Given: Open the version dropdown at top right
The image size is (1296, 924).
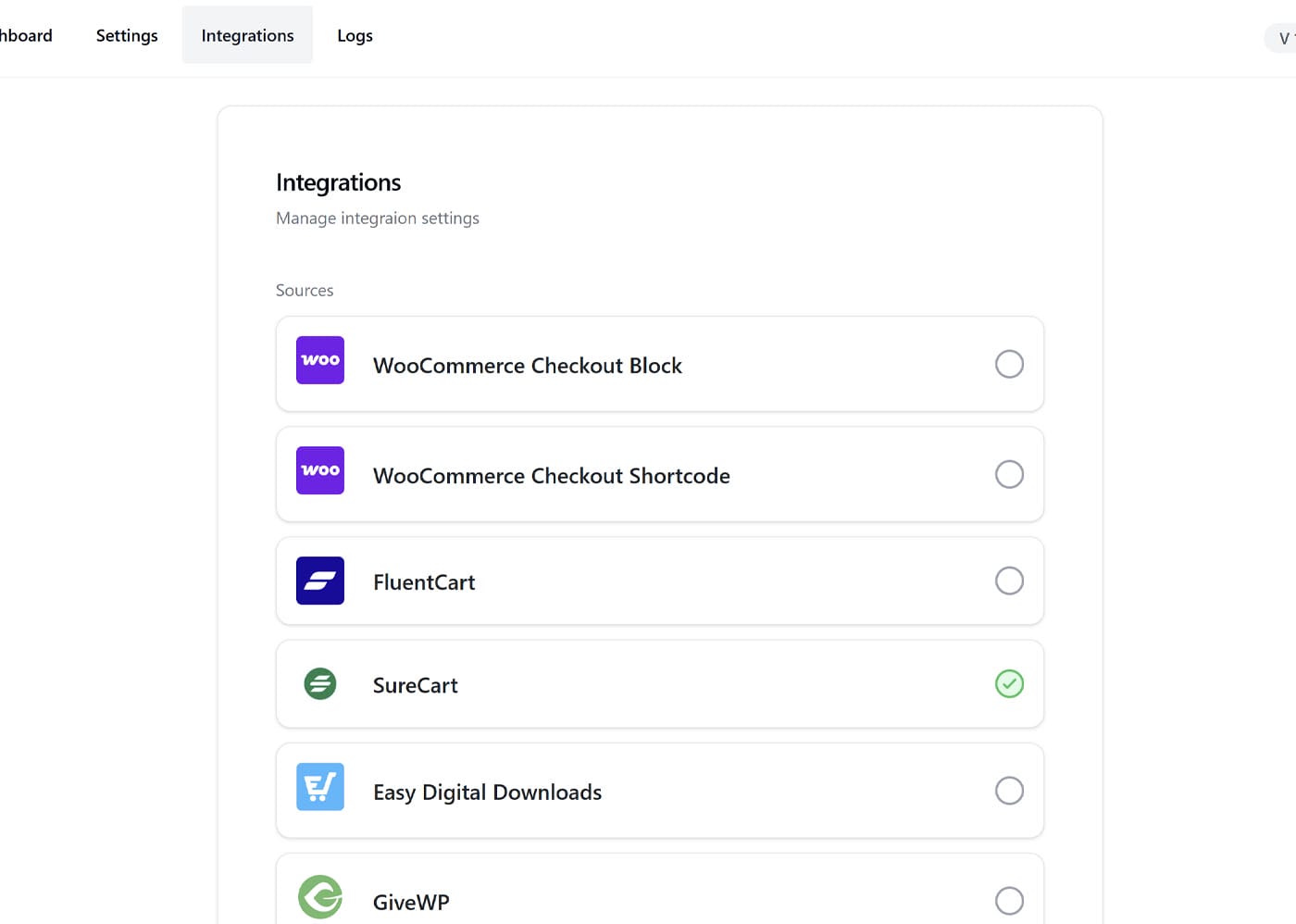Looking at the screenshot, I should [x=1282, y=38].
